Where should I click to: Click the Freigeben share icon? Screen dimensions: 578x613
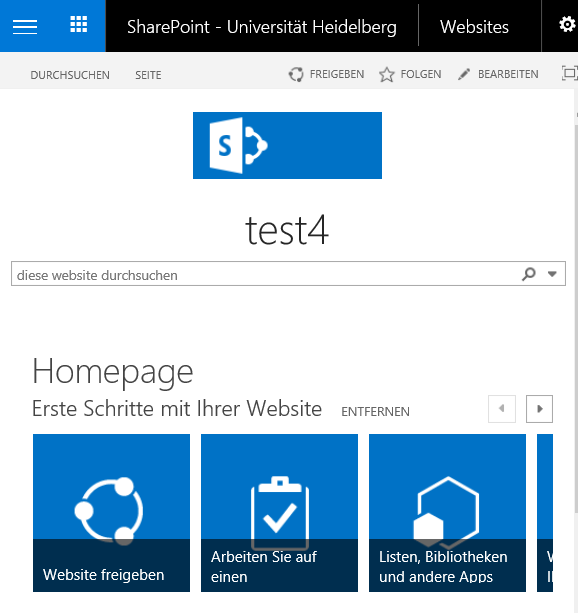[296, 74]
